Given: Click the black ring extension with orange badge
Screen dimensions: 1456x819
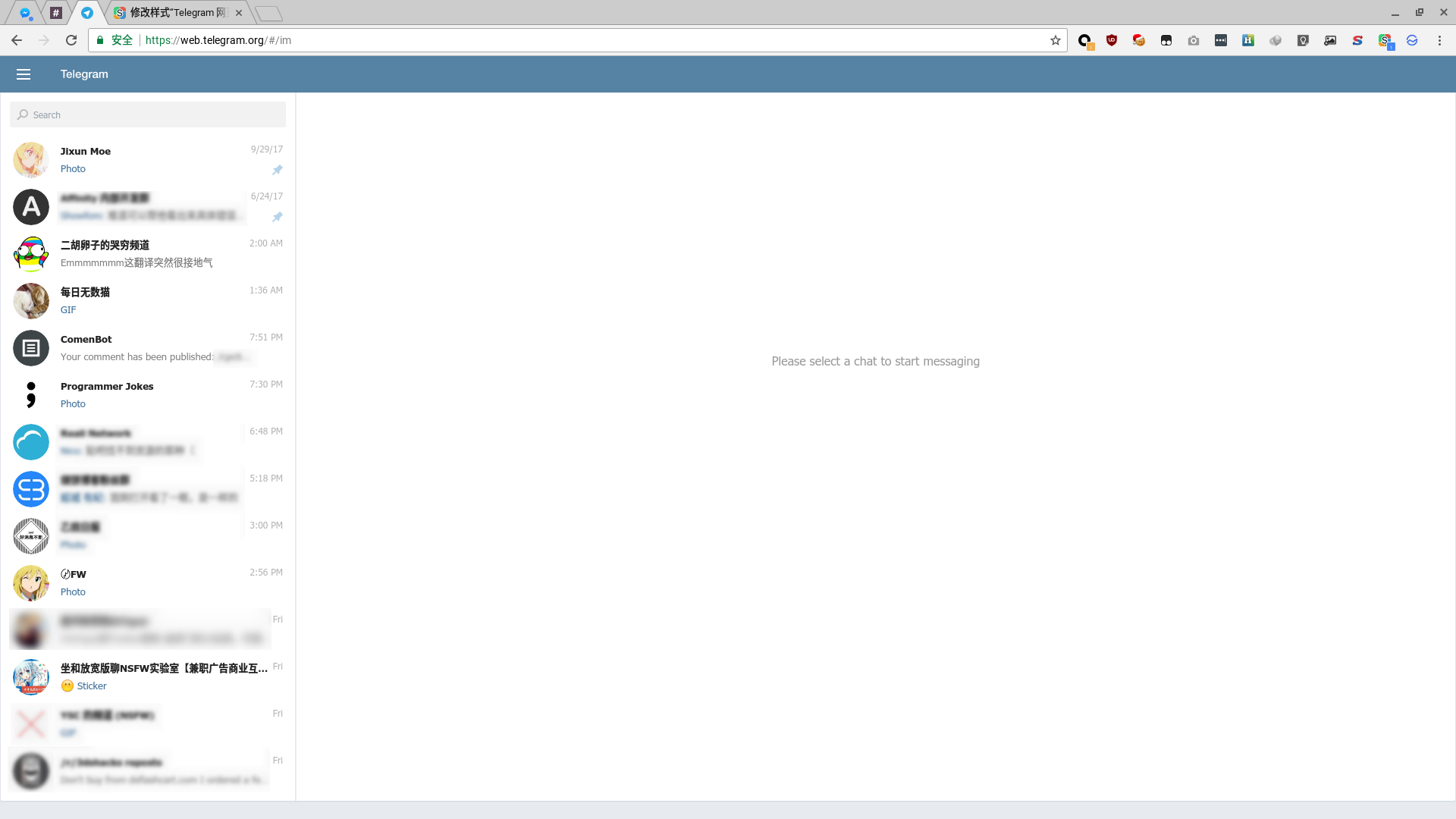Looking at the screenshot, I should pos(1085,41).
